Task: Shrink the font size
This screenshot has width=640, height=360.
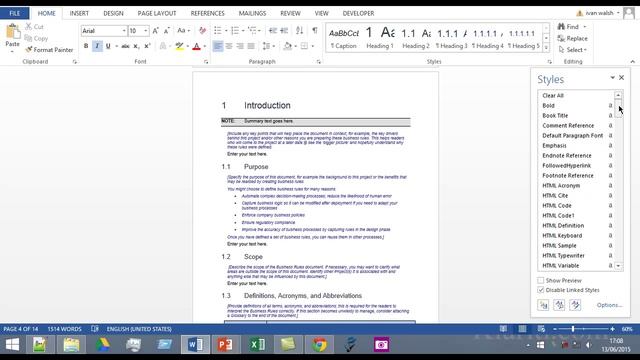Action: pos(167,31)
